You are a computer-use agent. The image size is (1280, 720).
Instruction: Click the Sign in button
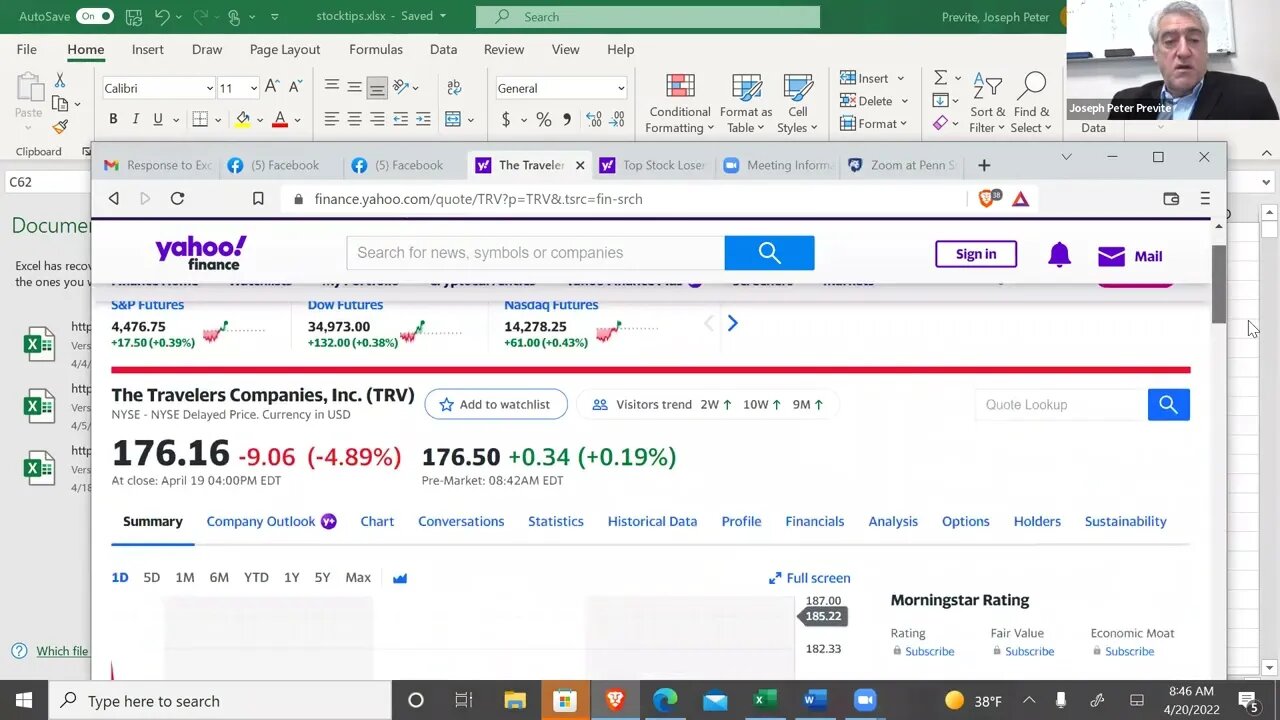(x=976, y=254)
